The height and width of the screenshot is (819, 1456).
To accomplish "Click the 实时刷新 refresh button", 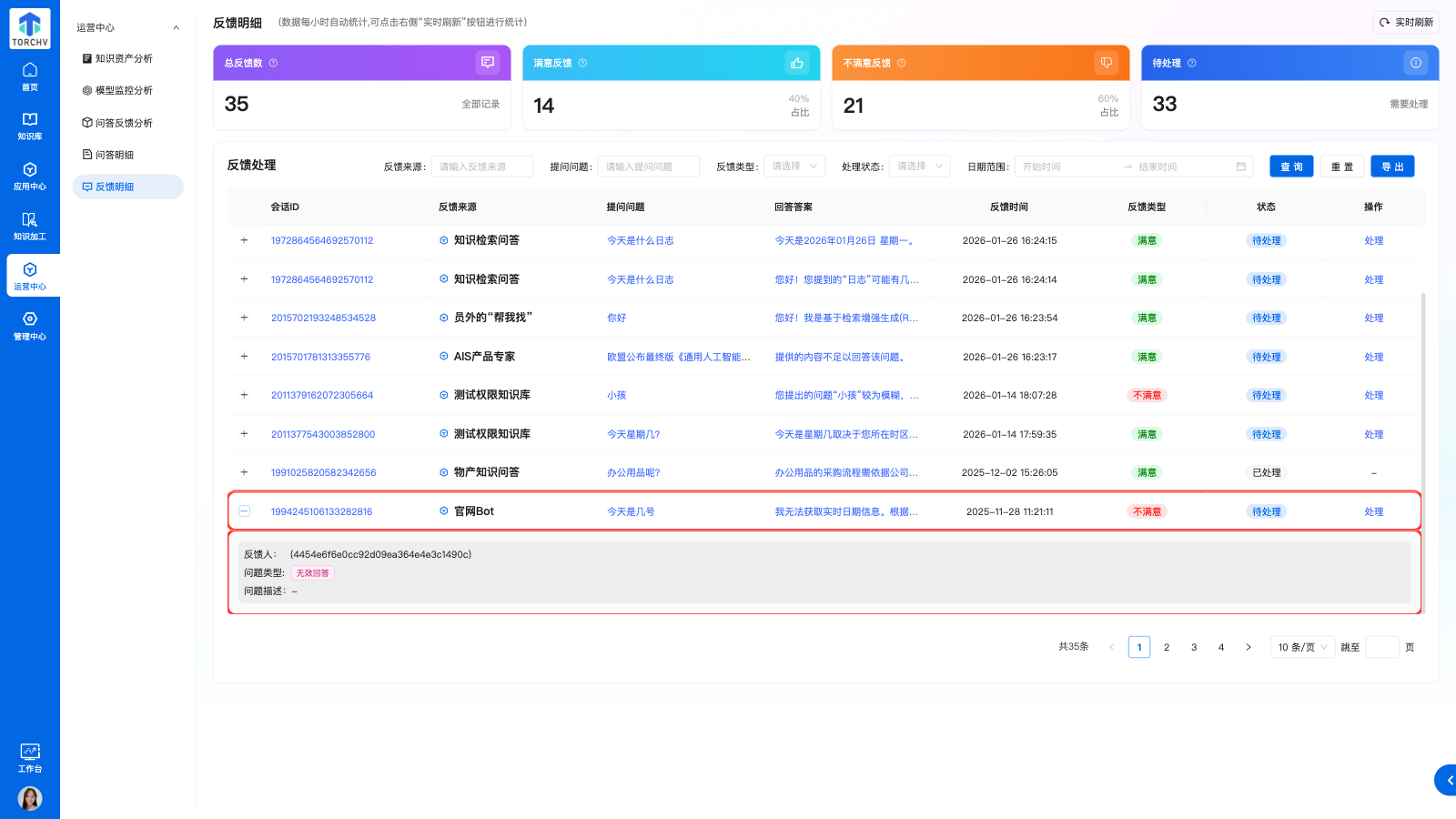I will click(x=1406, y=23).
